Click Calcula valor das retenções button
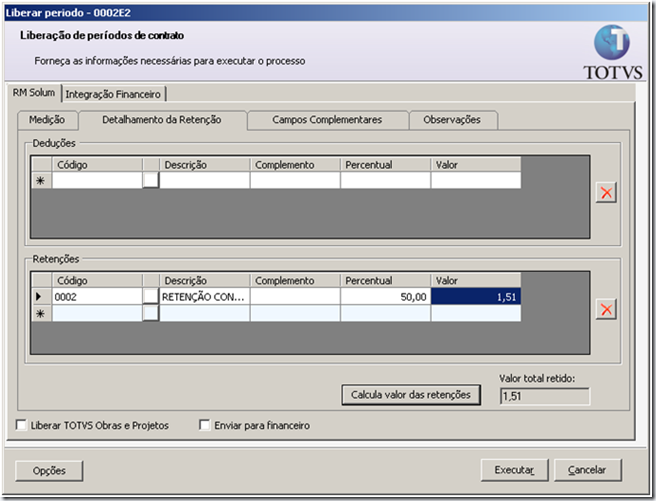 click(411, 395)
